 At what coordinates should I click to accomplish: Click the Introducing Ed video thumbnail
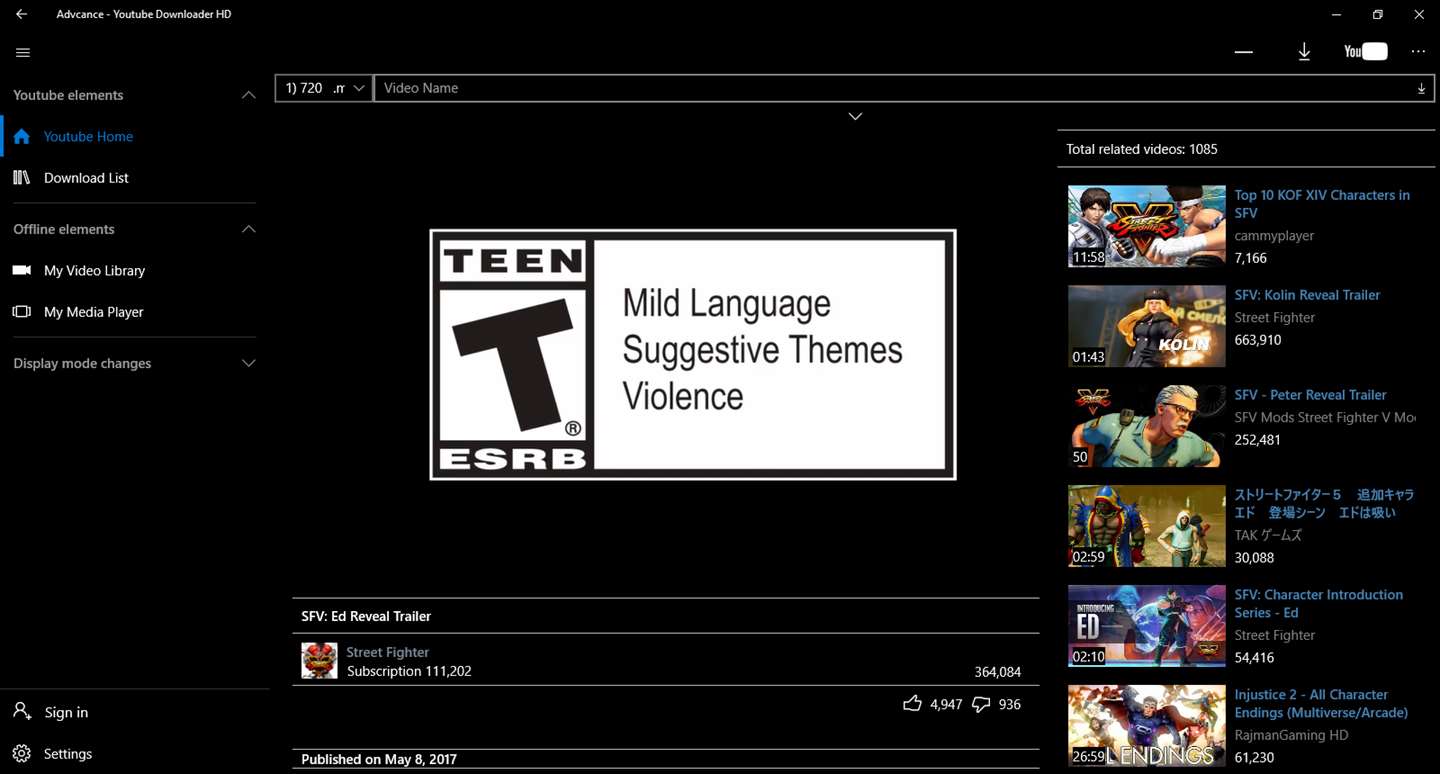[x=1146, y=626]
